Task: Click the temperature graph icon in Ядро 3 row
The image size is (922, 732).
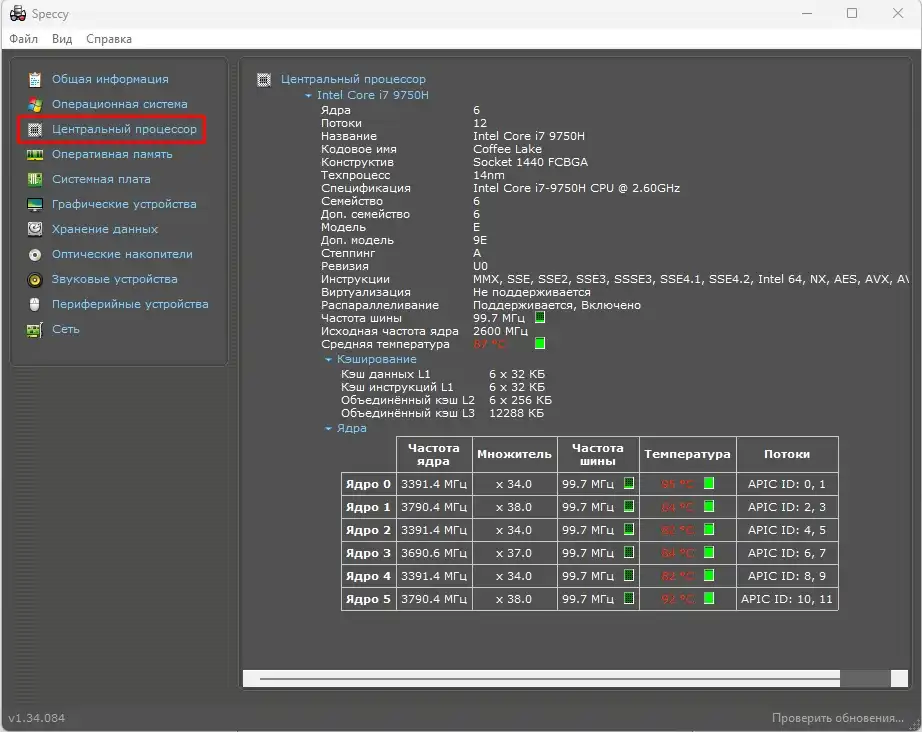Action: (709, 552)
